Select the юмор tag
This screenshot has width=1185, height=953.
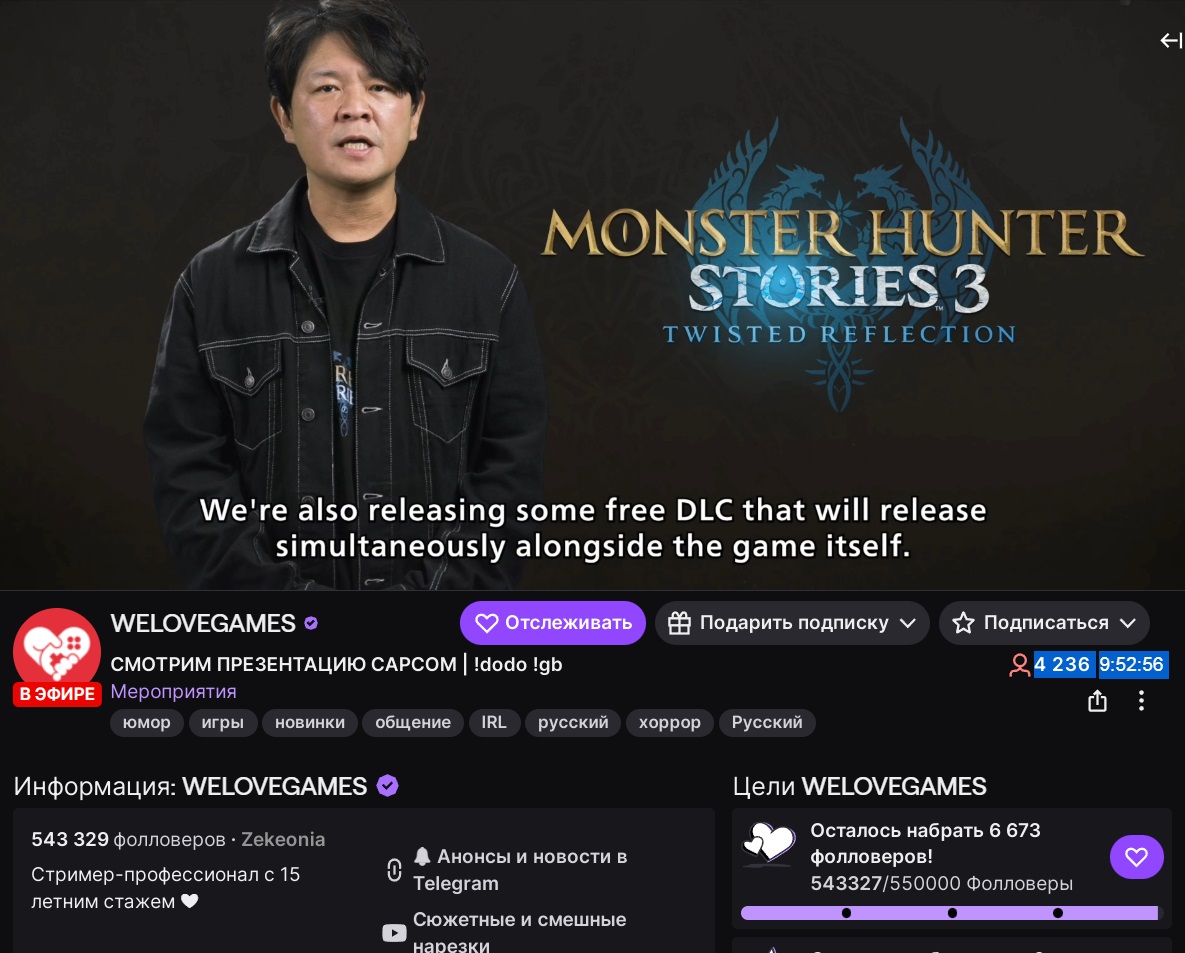pos(147,722)
